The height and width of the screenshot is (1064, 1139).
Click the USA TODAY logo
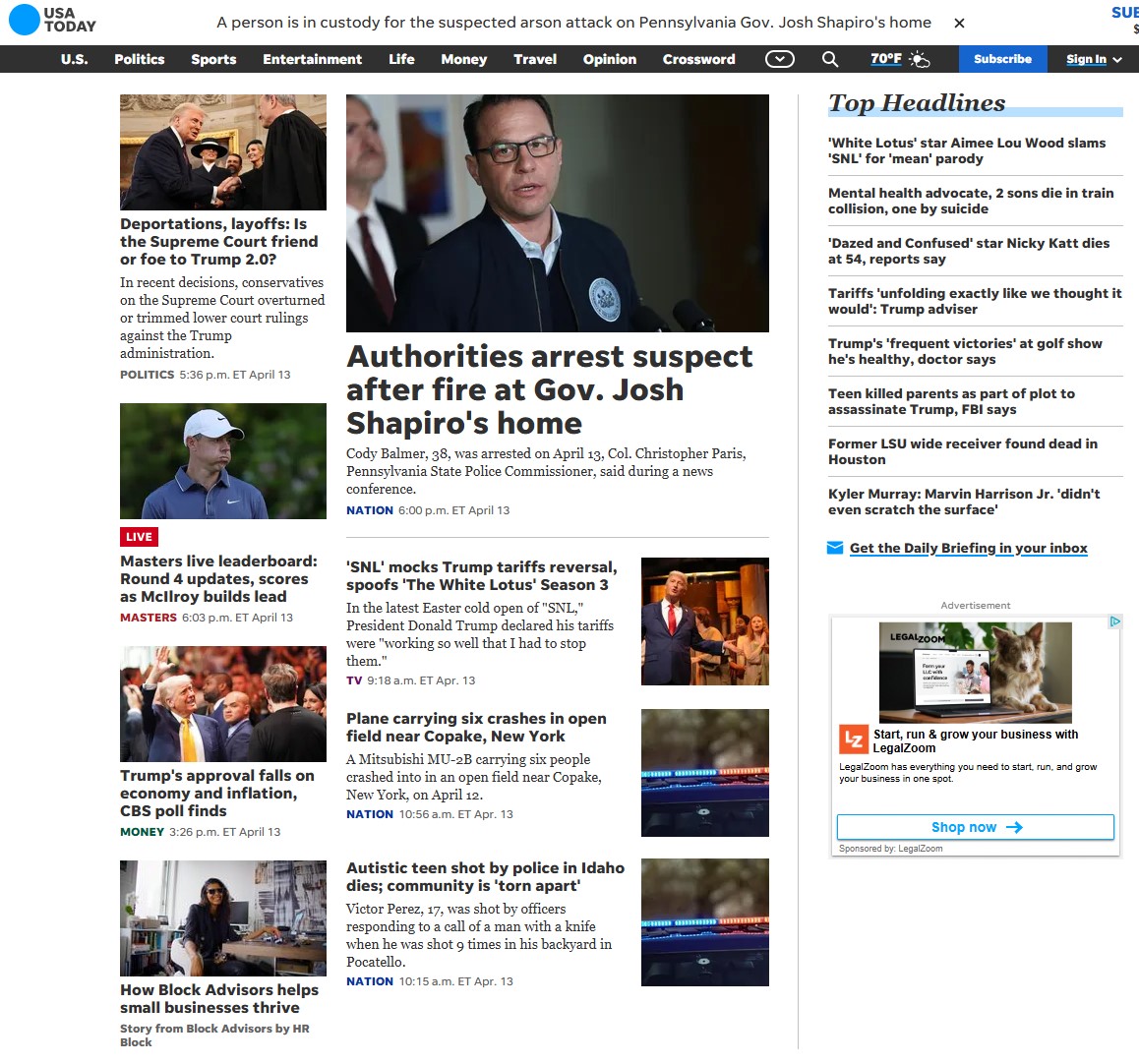pyautogui.click(x=52, y=20)
